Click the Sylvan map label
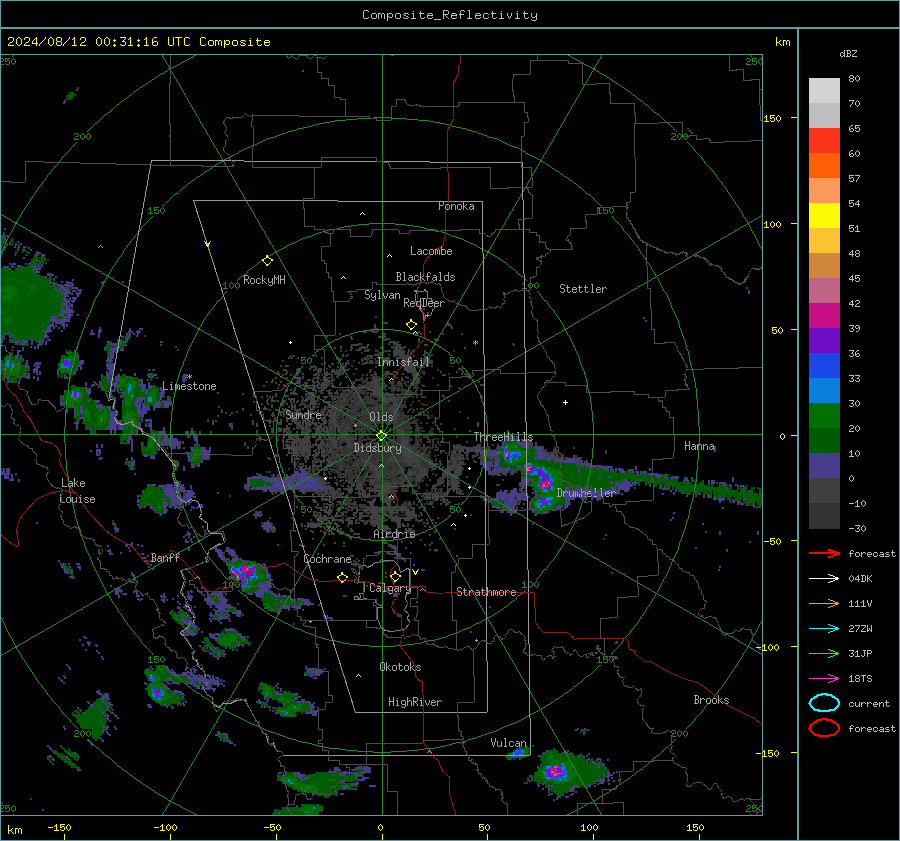The width and height of the screenshot is (900, 841). [382, 295]
